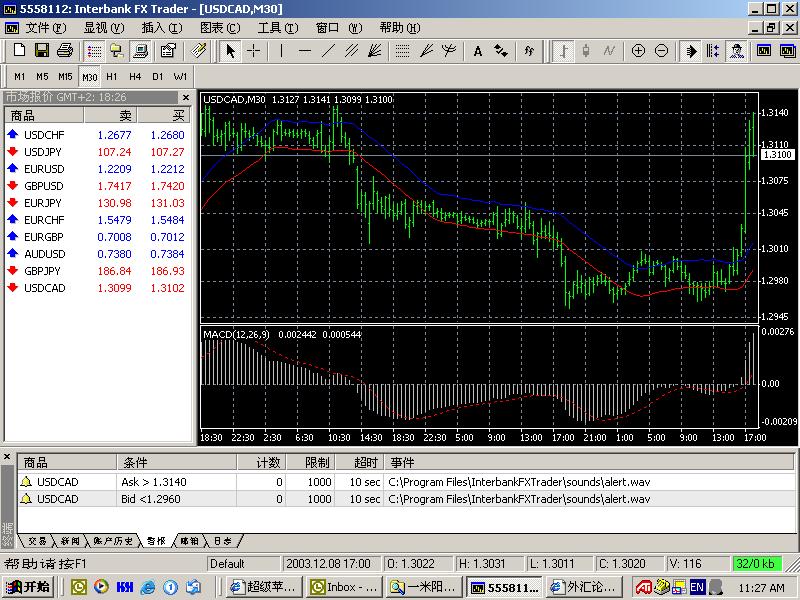
Task: Toggle the Market Watch panel icon
Action: (94, 51)
